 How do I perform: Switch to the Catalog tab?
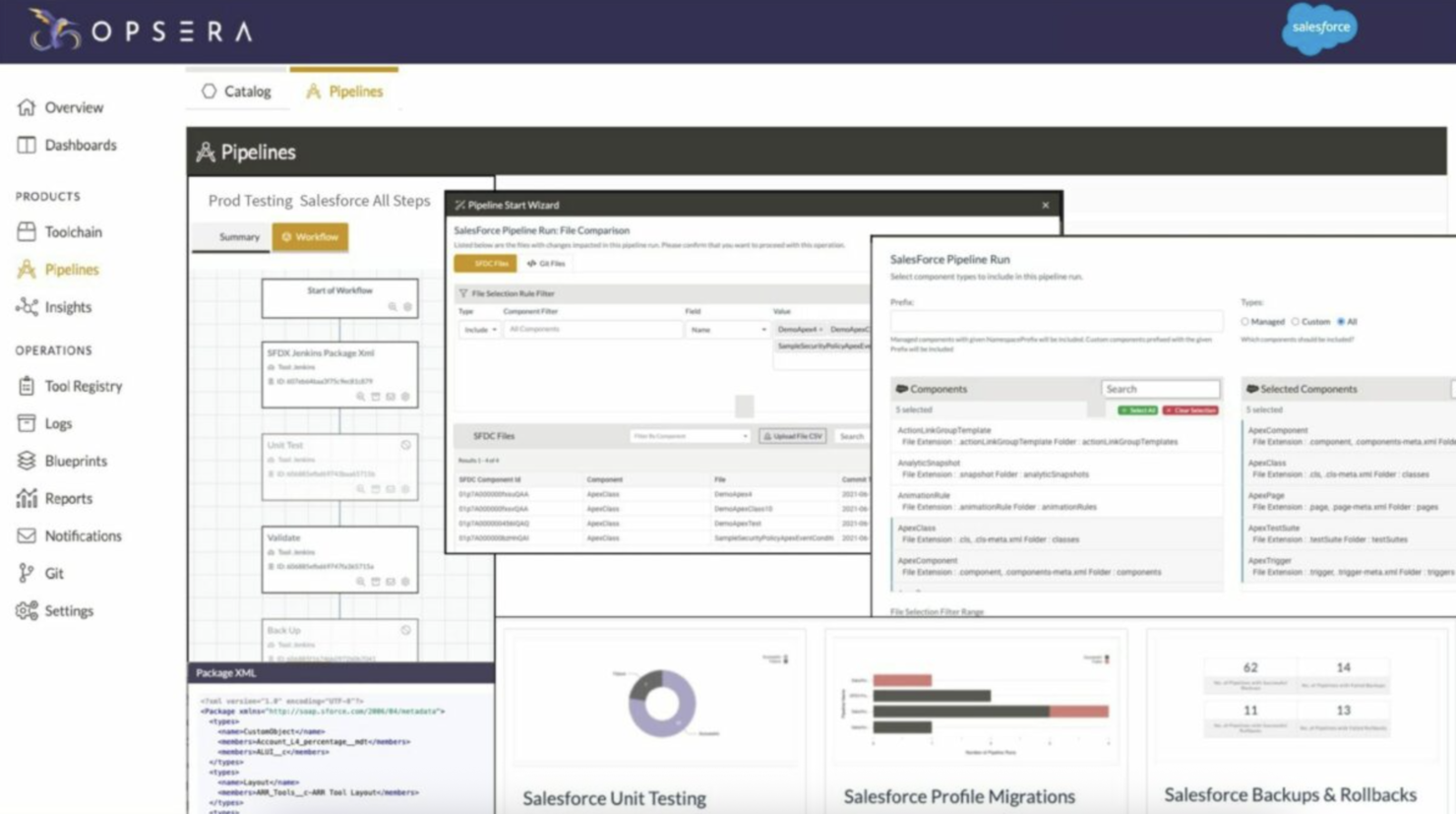pyautogui.click(x=238, y=91)
